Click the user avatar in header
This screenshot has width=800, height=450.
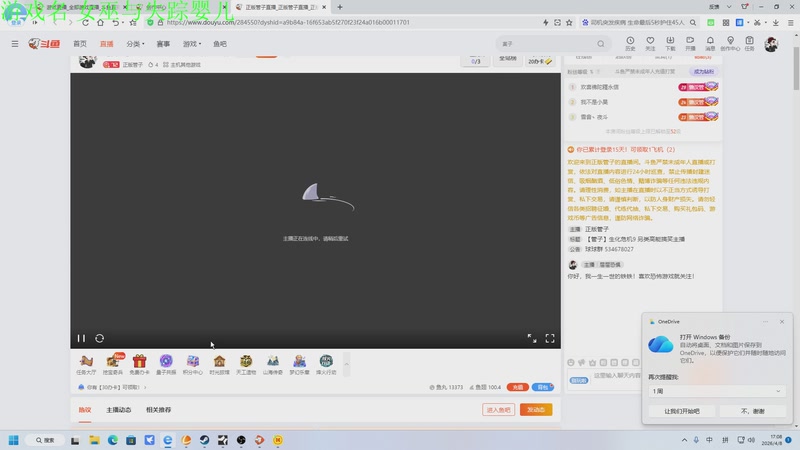click(x=771, y=44)
